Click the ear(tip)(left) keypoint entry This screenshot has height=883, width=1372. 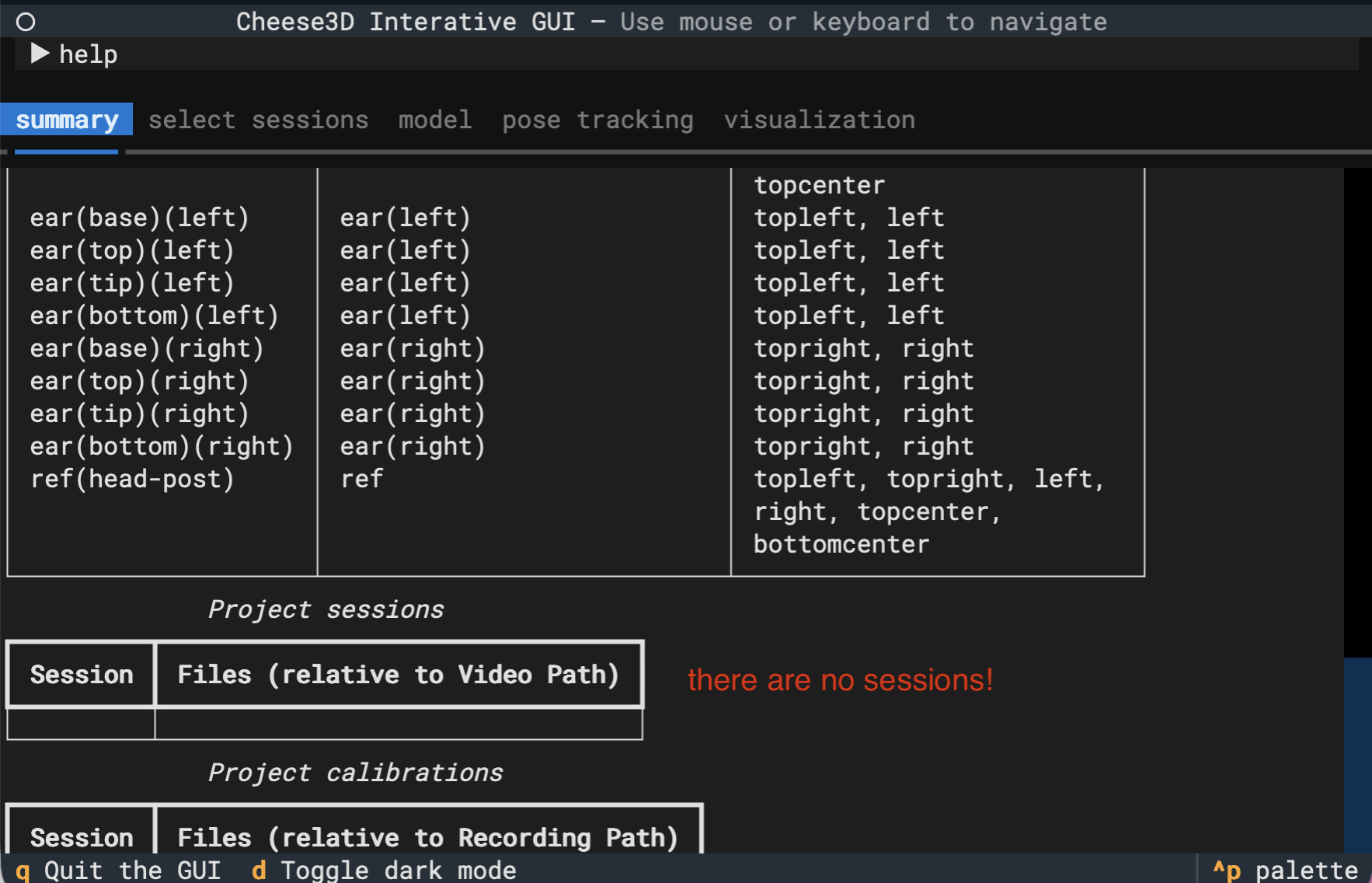coord(132,282)
